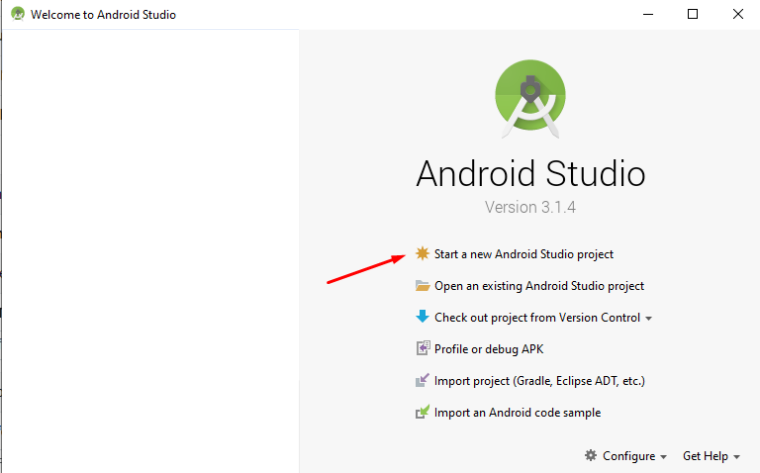This screenshot has height=473, width=760.
Task: Select Profile or debug APK
Action: [x=489, y=349]
